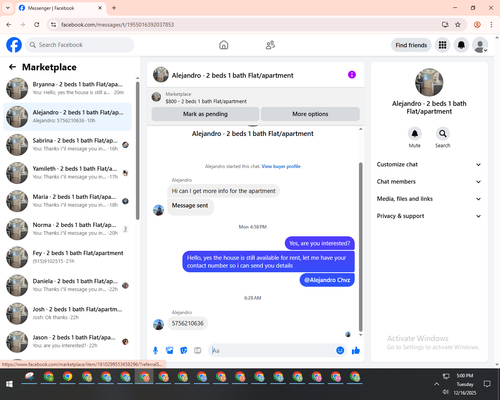500x400 pixels.
Task: Click the back arrow beside Marketplace
Action: click(12, 67)
